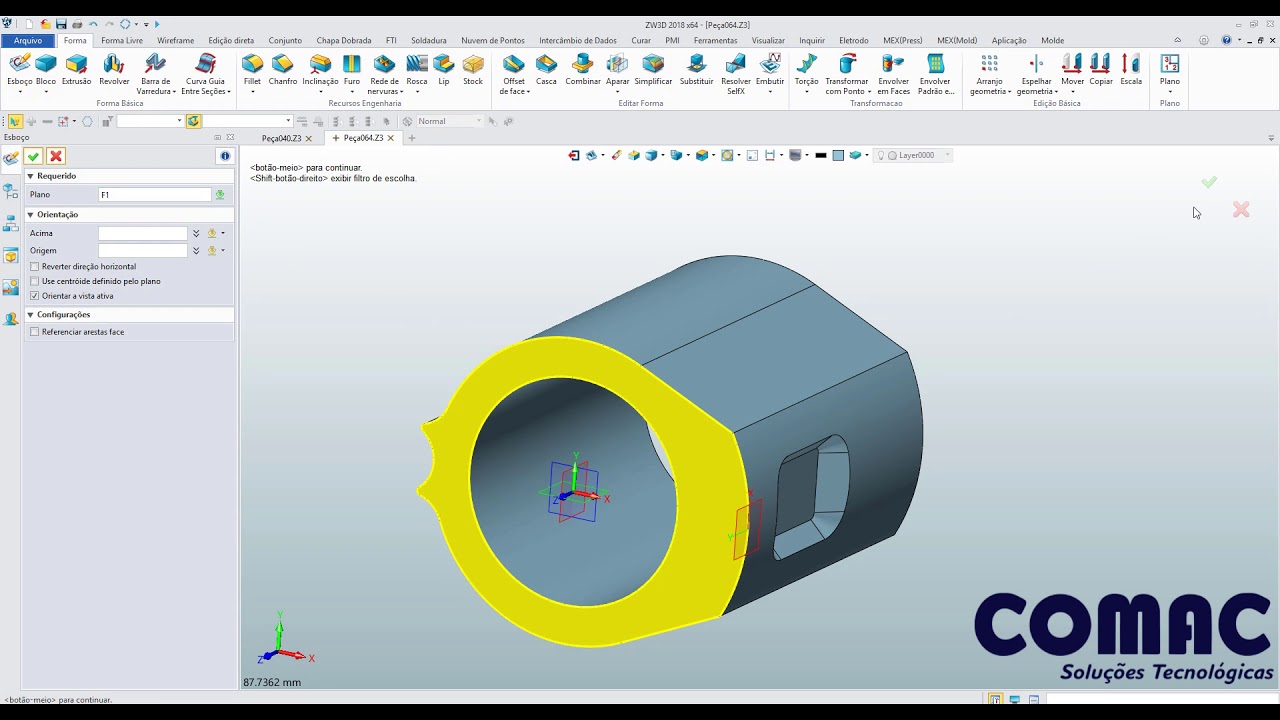Open the Rede de nervuras dropdown
The height and width of the screenshot is (720, 1280).
401,92
